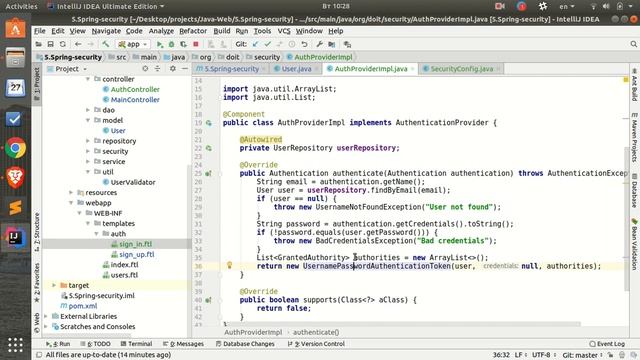Click the Git: master branch widget
The width and height of the screenshot is (640, 360).
click(582, 355)
